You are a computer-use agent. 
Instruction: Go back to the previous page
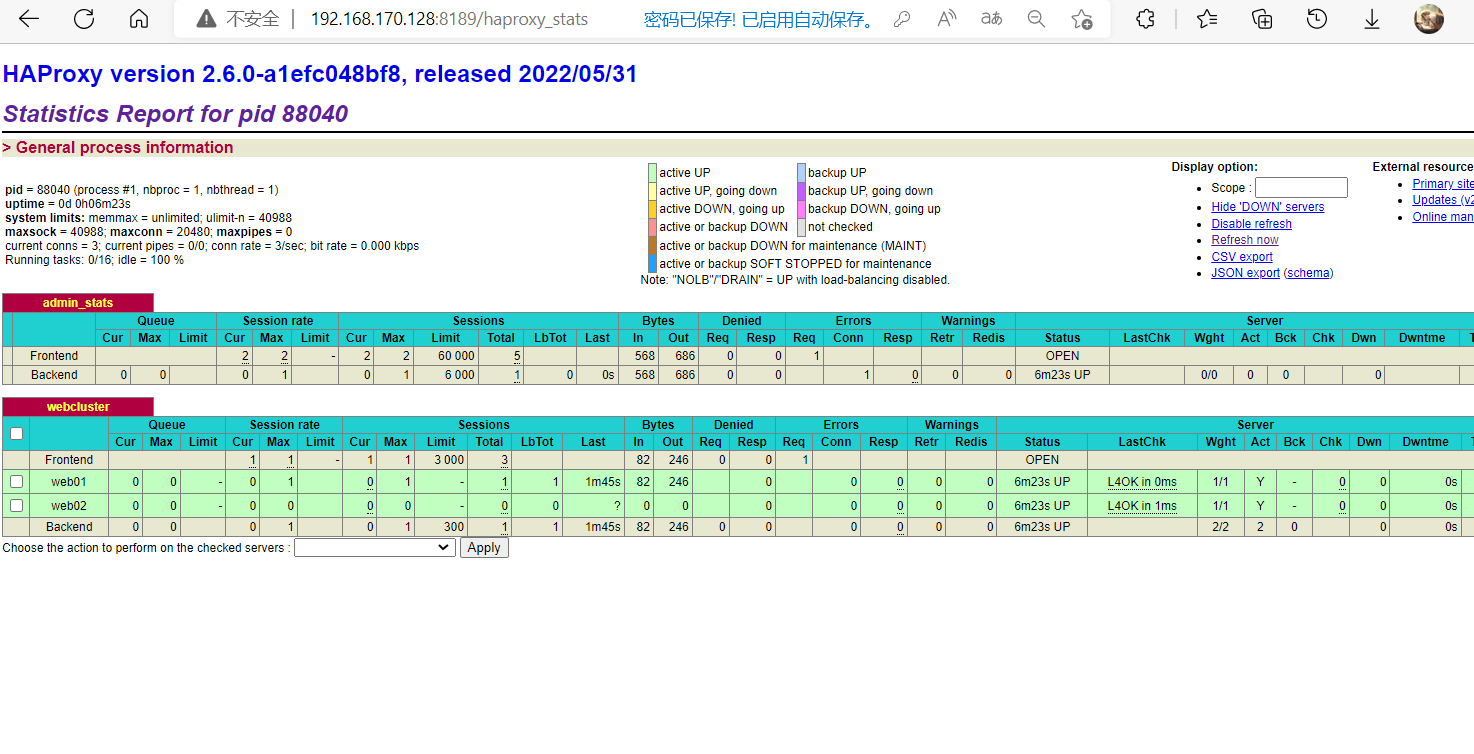29,19
